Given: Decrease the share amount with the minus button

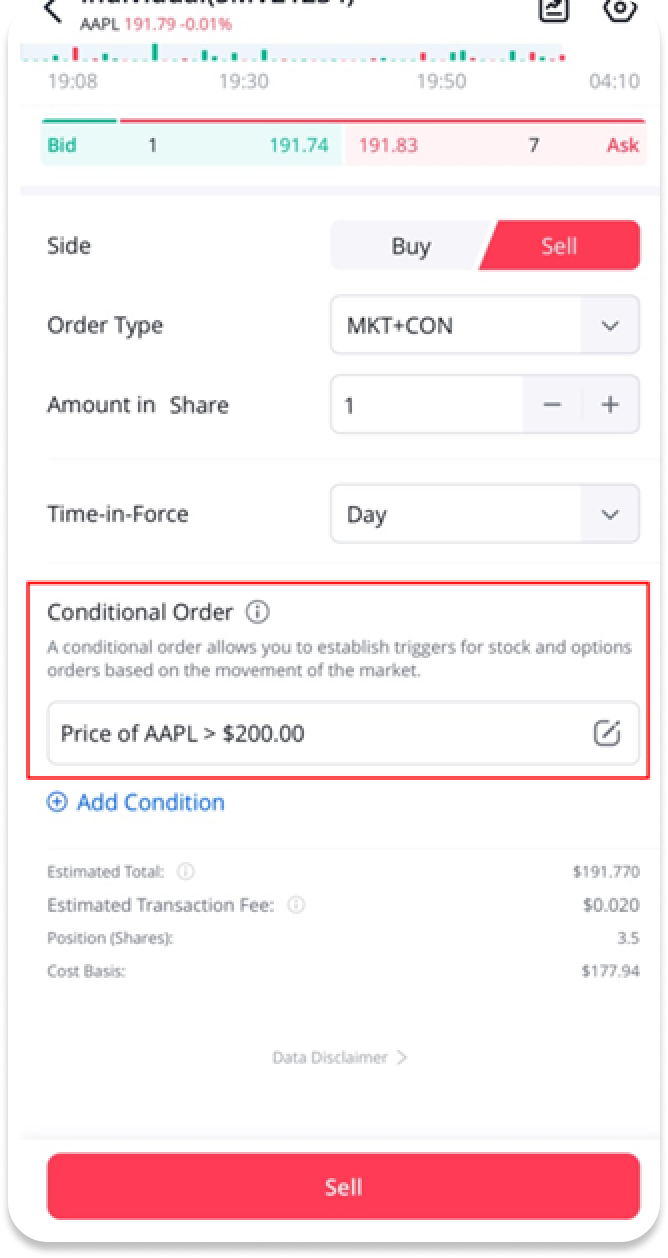Looking at the screenshot, I should pyautogui.click(x=552, y=405).
